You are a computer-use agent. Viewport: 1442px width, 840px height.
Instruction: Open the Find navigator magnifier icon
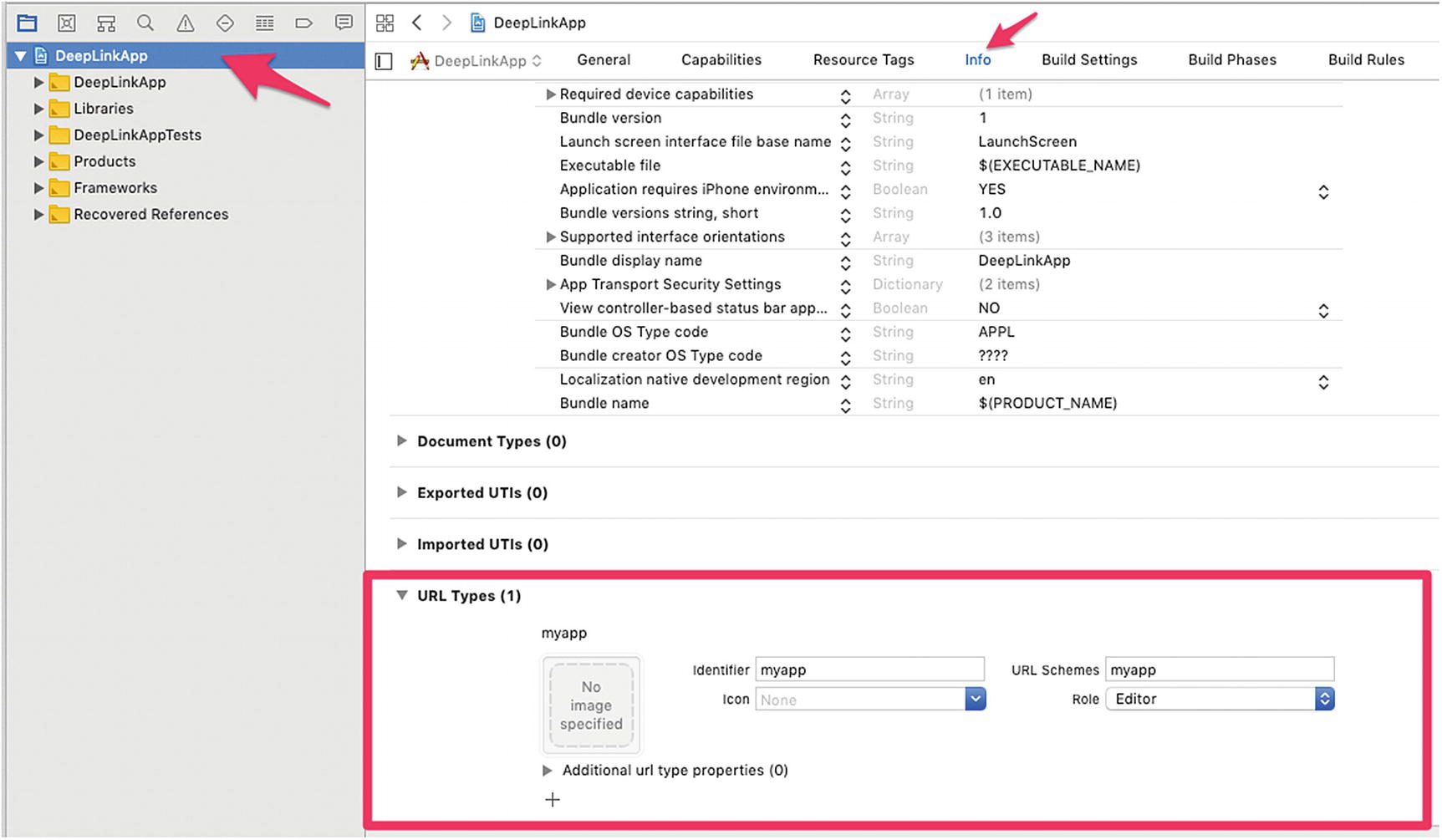pos(145,23)
